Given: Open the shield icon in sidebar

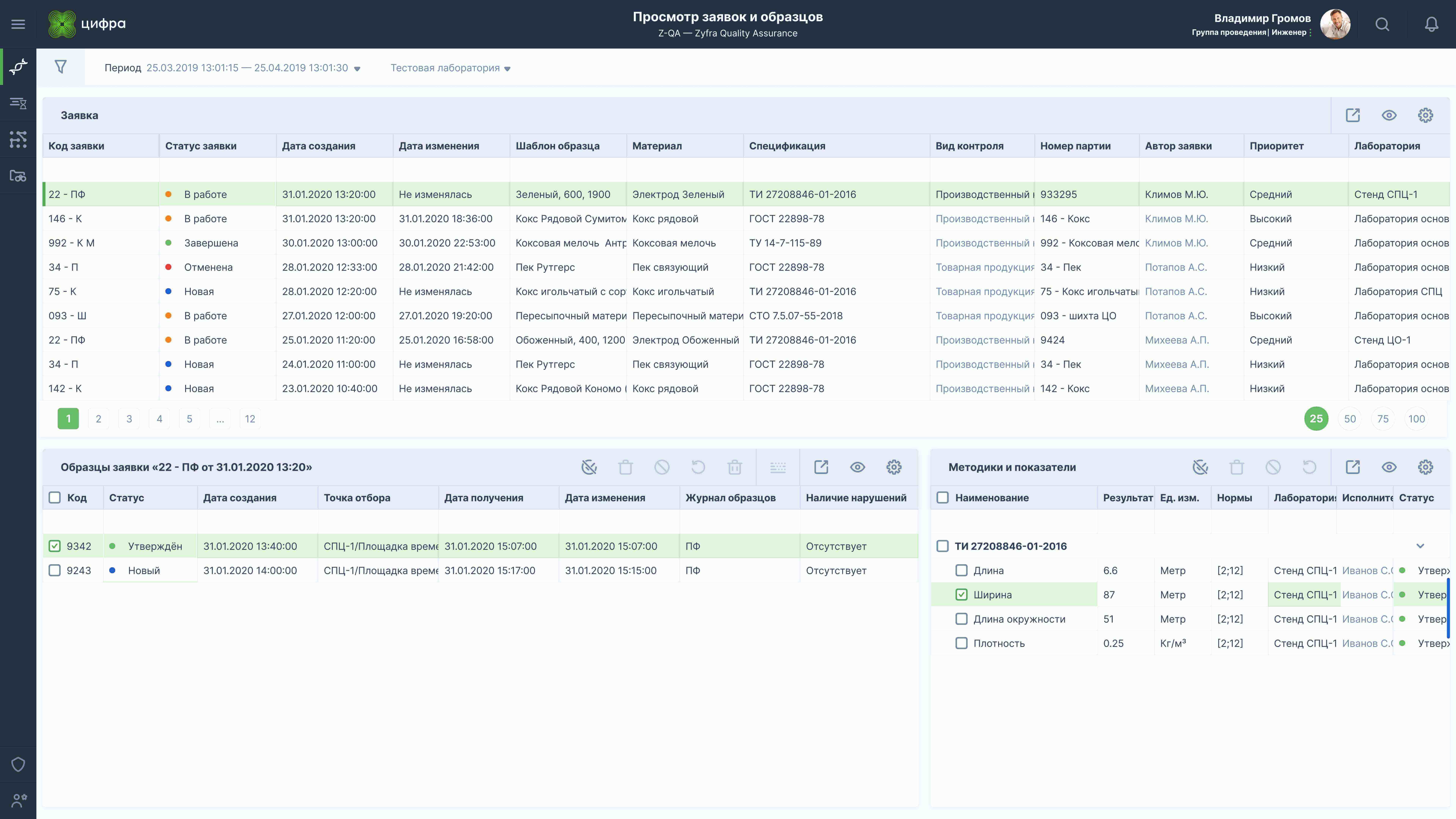Looking at the screenshot, I should click(18, 764).
